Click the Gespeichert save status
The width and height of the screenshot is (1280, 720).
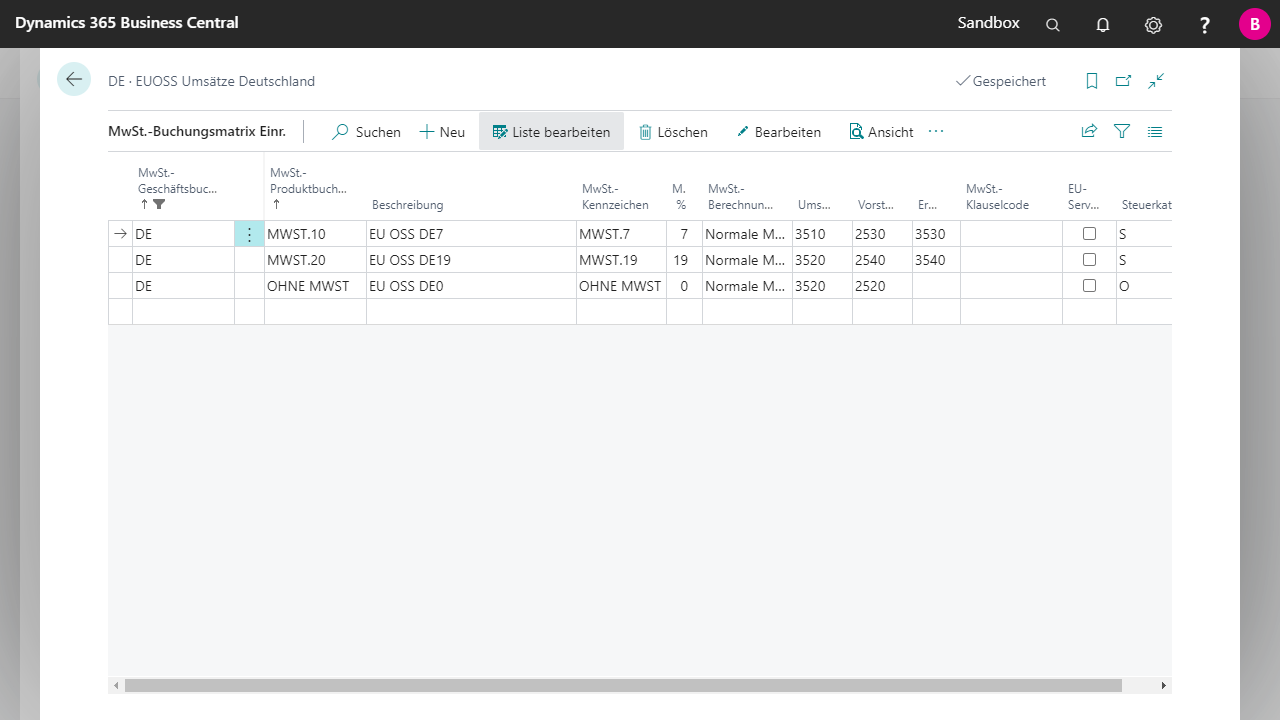click(1001, 81)
